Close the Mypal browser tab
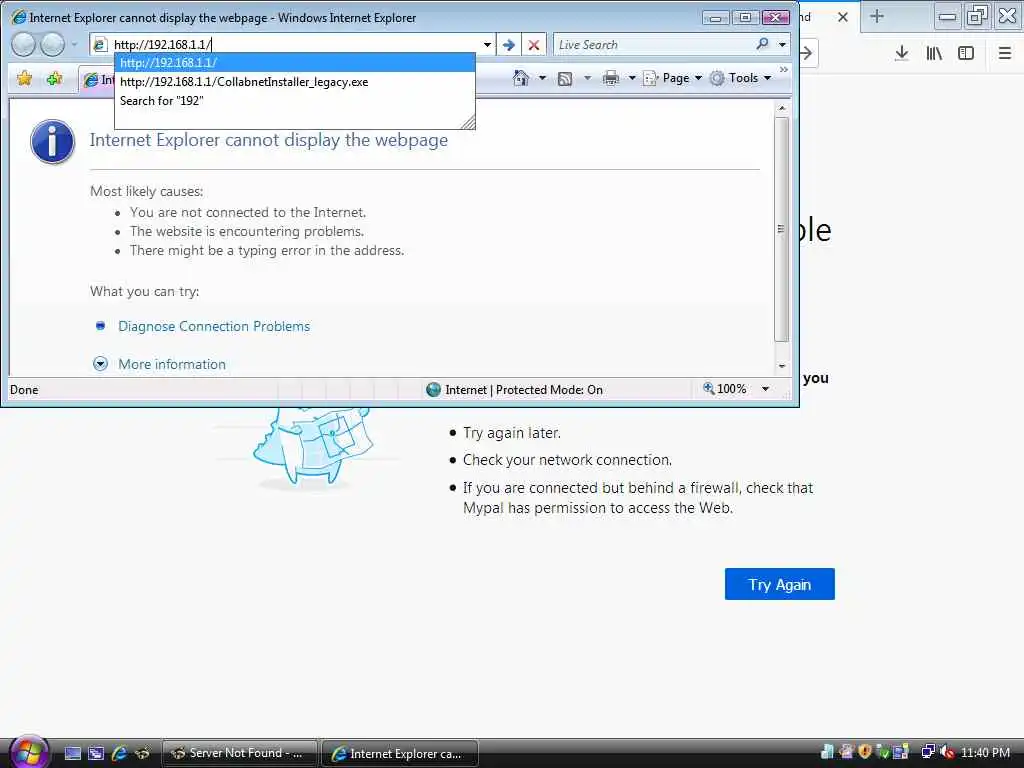 [x=842, y=17]
